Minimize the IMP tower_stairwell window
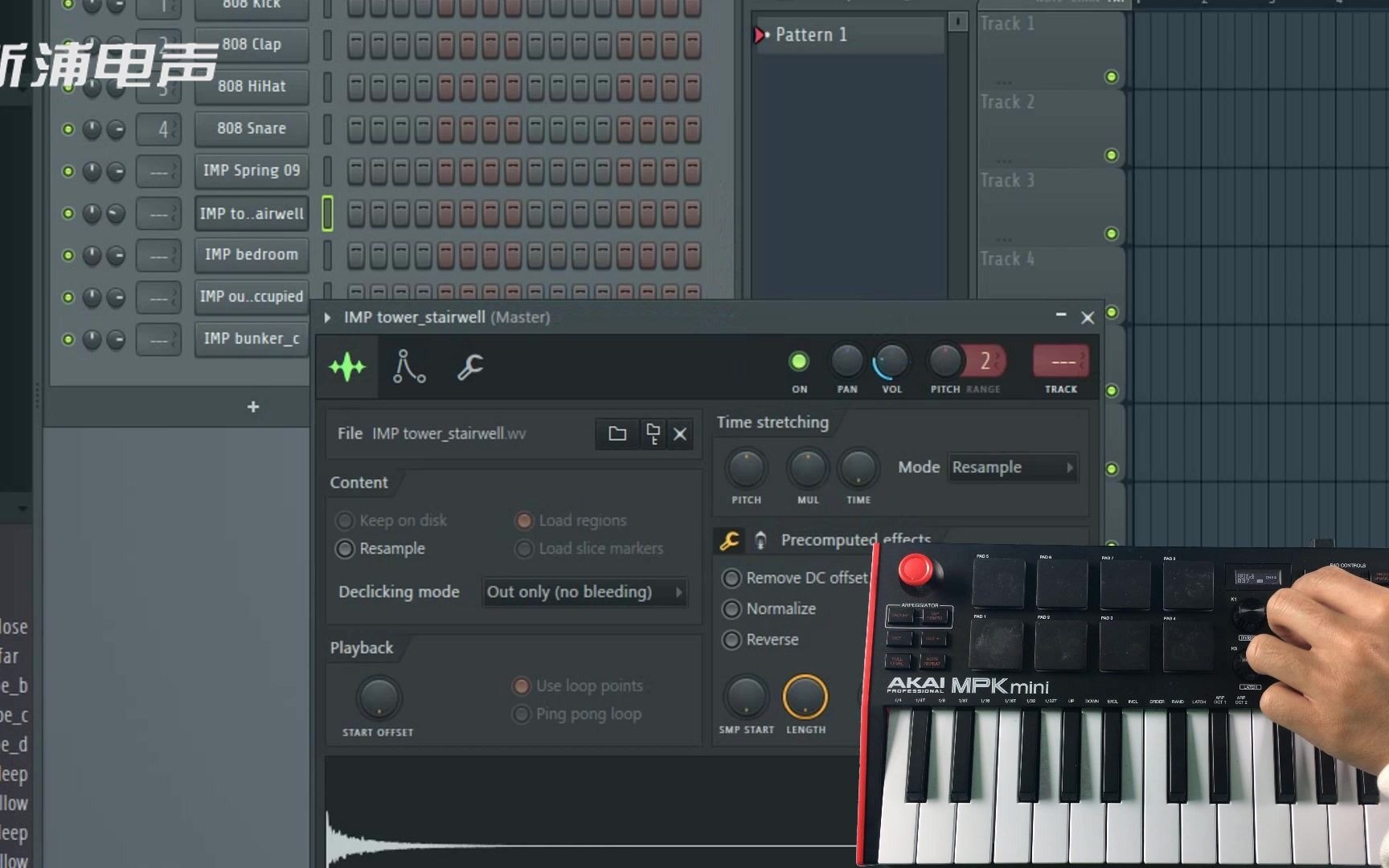Screen dimensions: 1389x868 pos(1061,316)
